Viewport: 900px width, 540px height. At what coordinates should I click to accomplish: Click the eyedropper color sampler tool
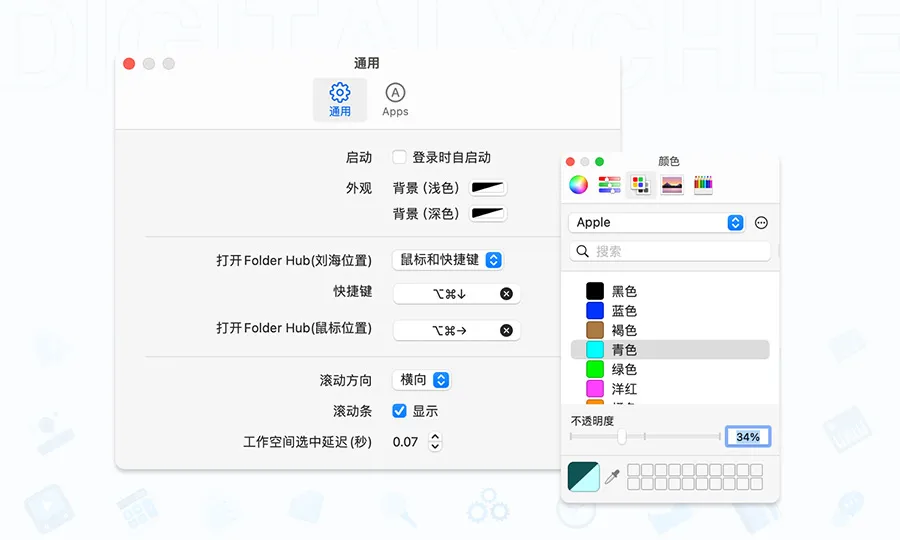(x=613, y=477)
